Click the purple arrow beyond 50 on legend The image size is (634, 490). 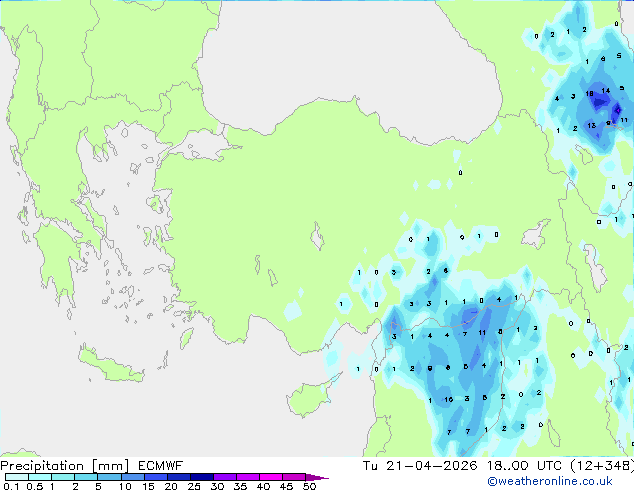(317, 477)
